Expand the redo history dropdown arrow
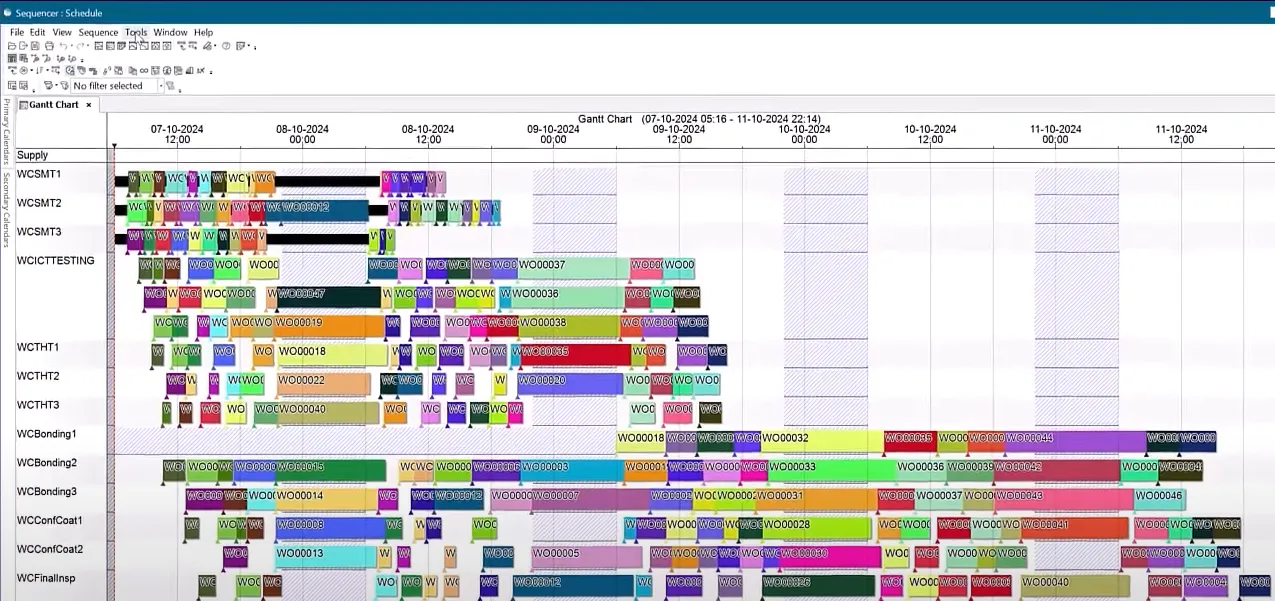 pyautogui.click(x=88, y=46)
